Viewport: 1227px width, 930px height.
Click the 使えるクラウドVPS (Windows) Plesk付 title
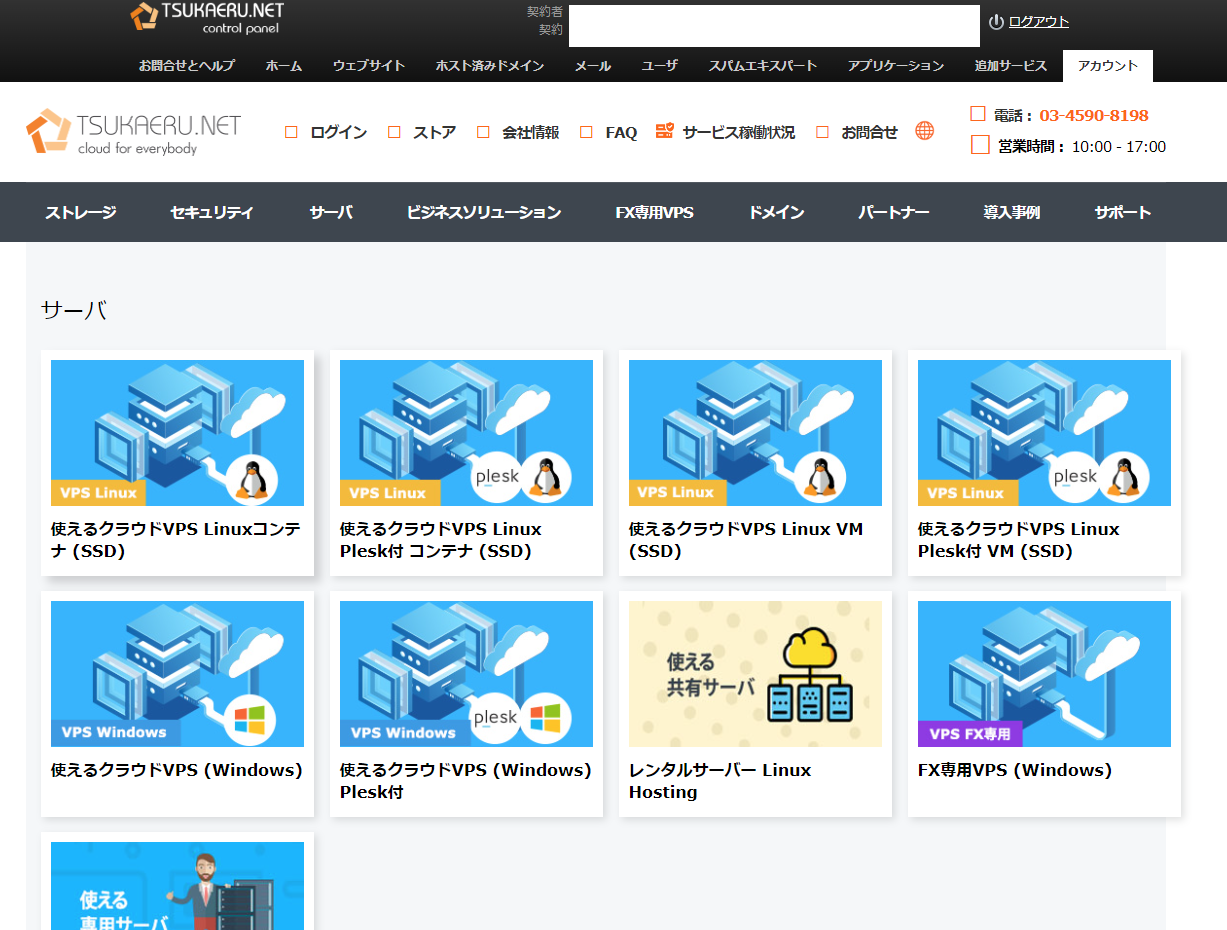pos(466,781)
